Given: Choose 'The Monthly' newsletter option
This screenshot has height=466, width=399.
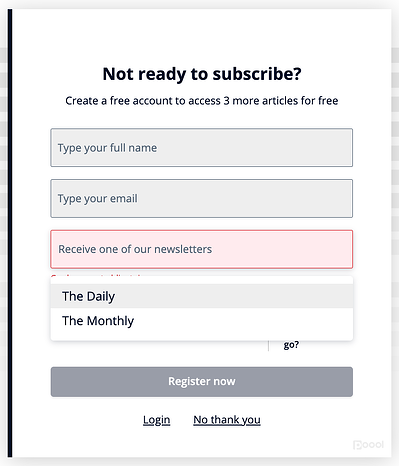Looking at the screenshot, I should click(202, 321).
